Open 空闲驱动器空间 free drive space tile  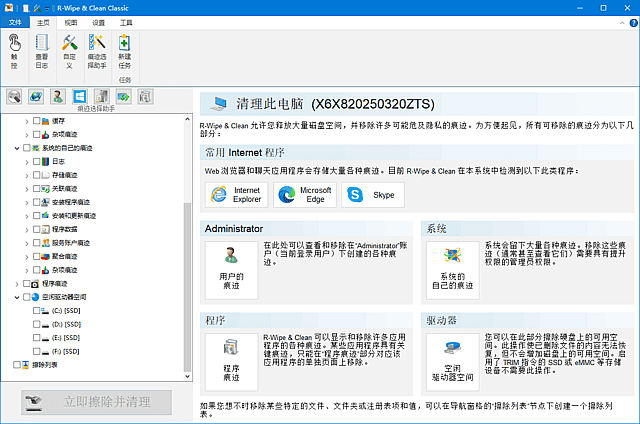click(x=453, y=362)
